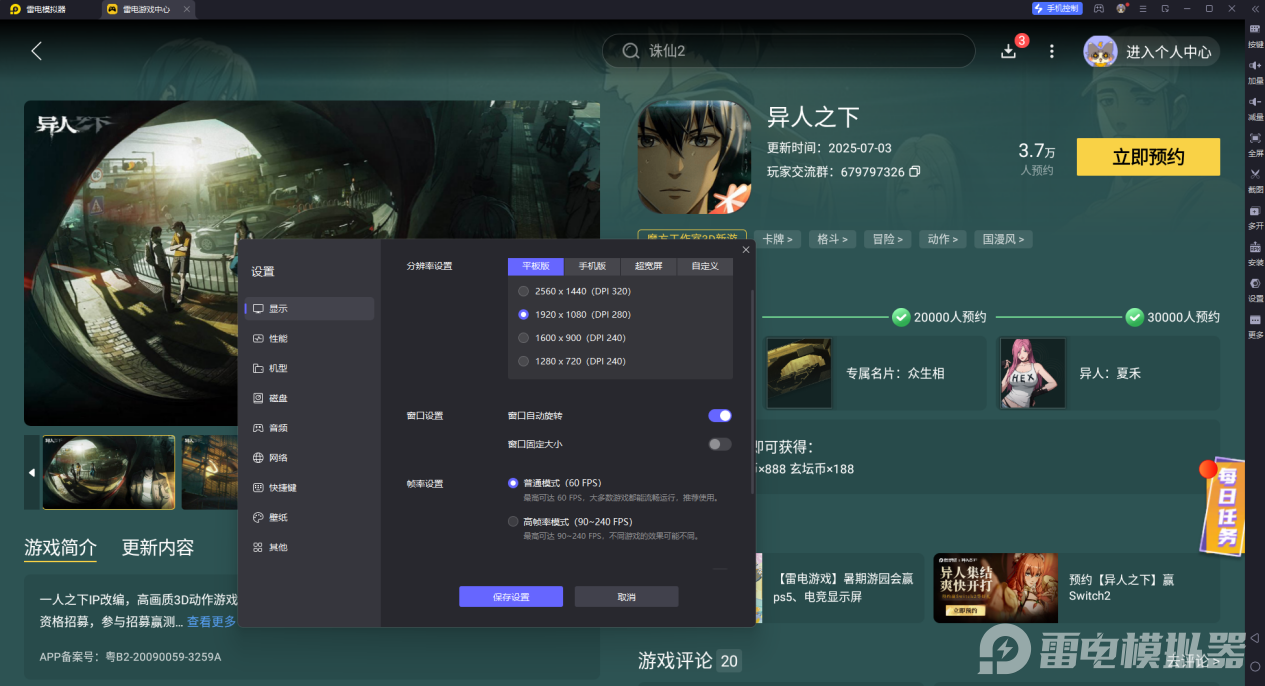Select 高帧率模式 90~240 FPS radio
The height and width of the screenshot is (686, 1265).
(514, 522)
